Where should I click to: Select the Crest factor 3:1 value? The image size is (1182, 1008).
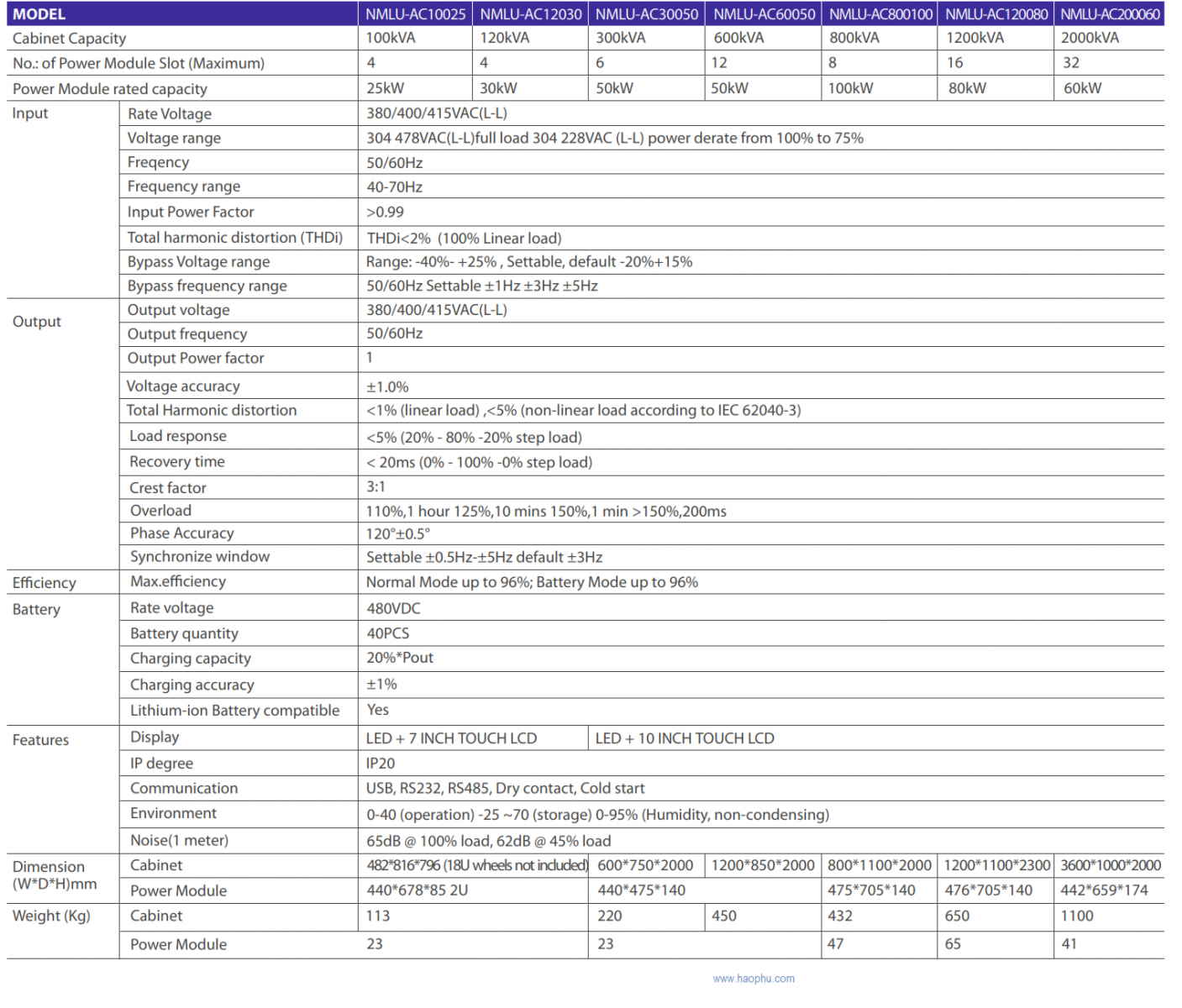pos(376,487)
